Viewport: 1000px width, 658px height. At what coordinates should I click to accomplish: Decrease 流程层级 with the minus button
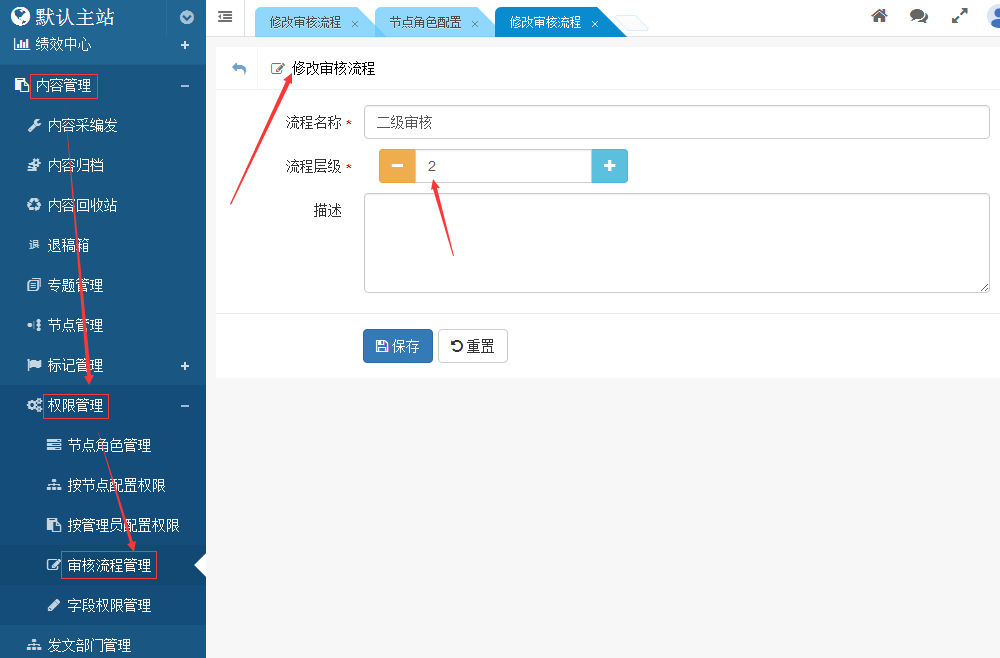397,166
